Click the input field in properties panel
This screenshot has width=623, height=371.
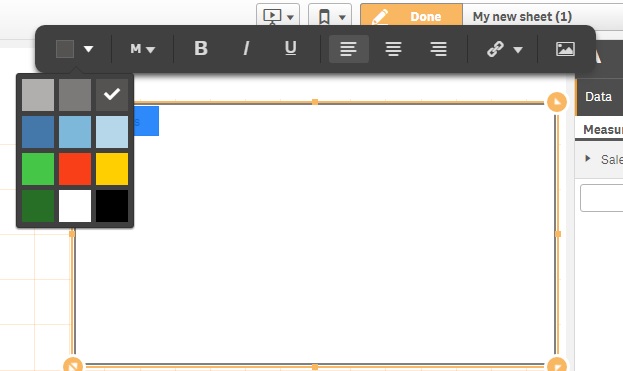(601, 198)
